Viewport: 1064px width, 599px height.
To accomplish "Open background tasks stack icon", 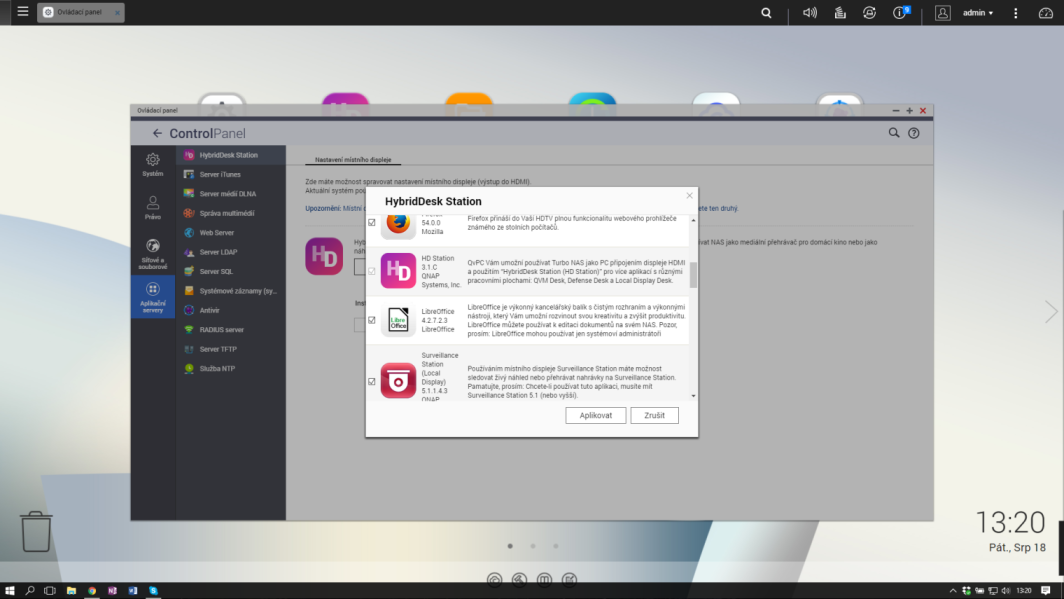I will pyautogui.click(x=840, y=13).
